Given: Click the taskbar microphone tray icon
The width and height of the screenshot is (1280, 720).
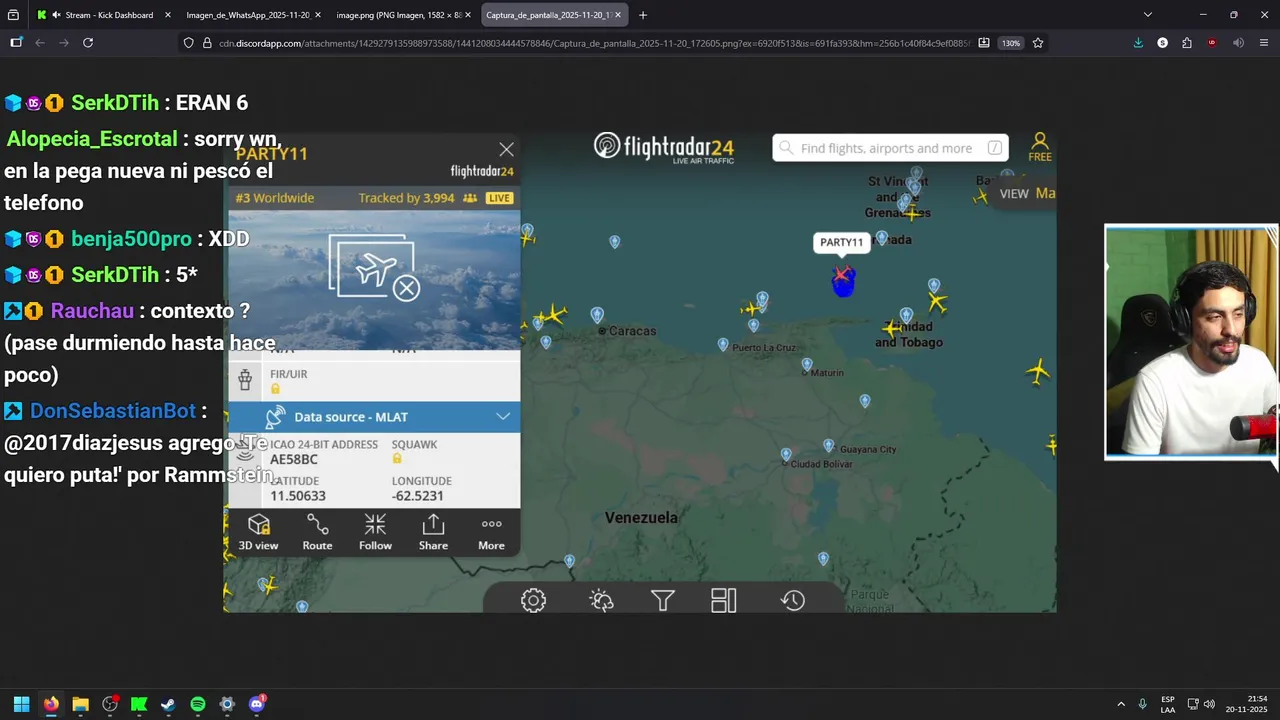Looking at the screenshot, I should [1142, 704].
